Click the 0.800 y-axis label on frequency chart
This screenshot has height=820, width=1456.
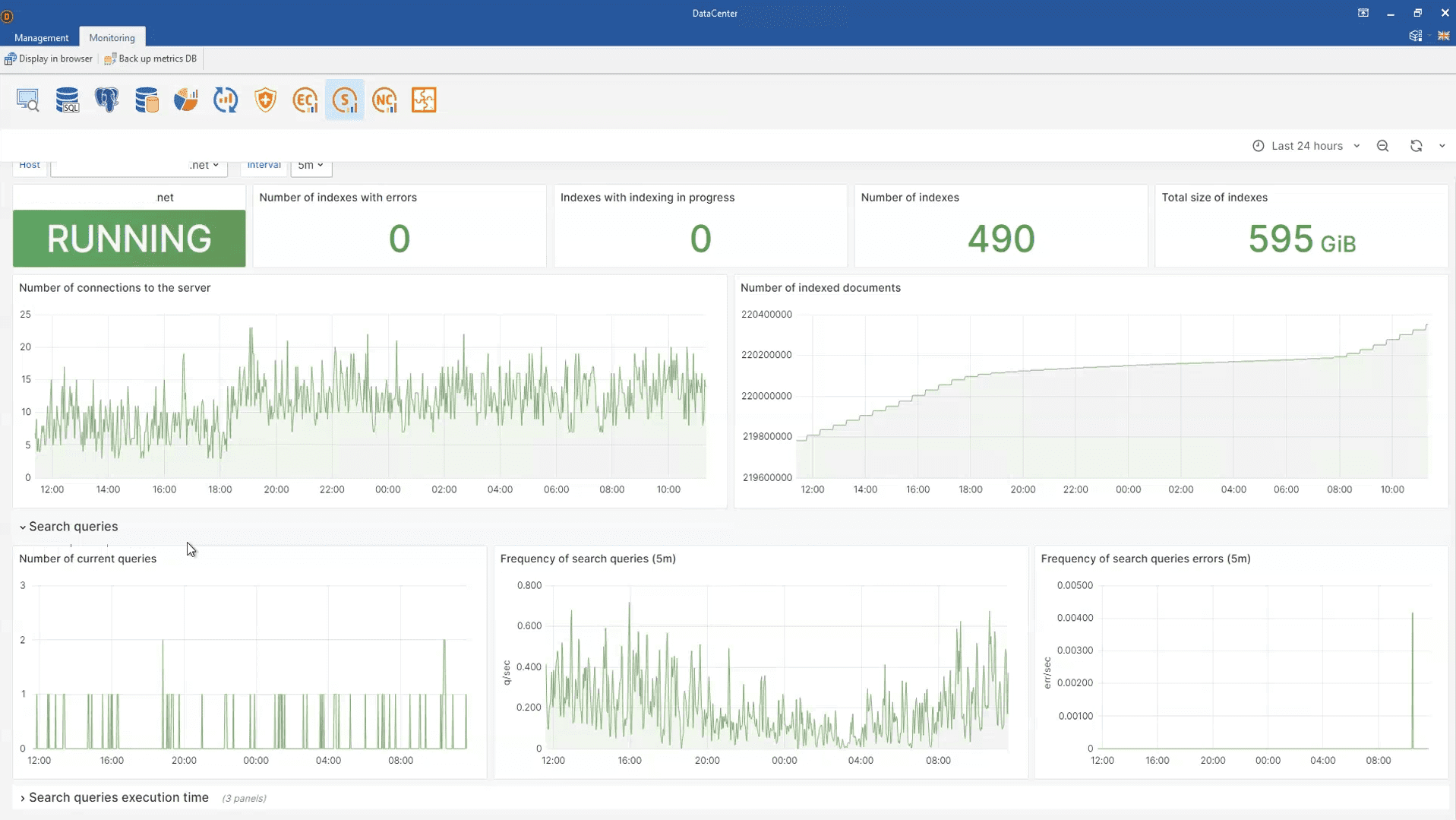pyautogui.click(x=529, y=585)
